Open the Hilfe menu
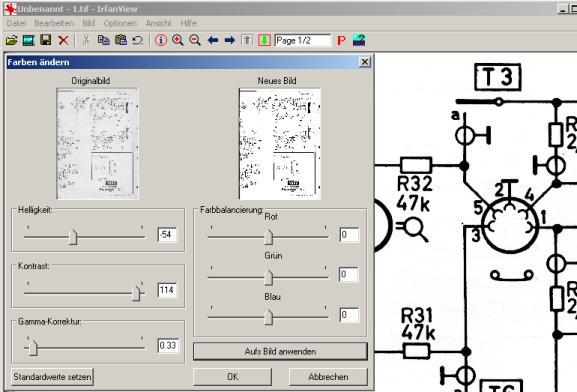 (x=188, y=23)
